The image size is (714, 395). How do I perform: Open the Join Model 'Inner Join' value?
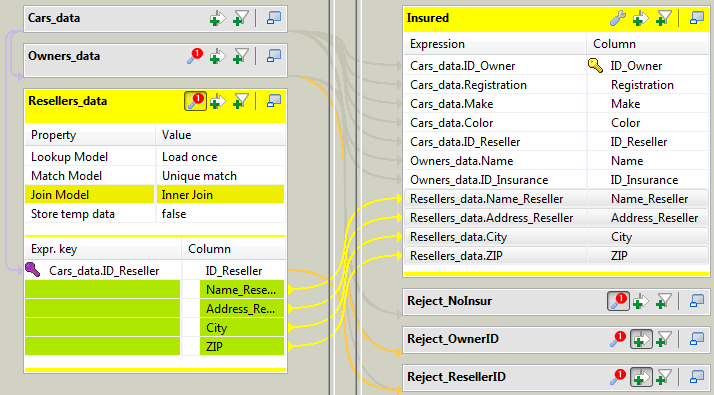click(220, 195)
